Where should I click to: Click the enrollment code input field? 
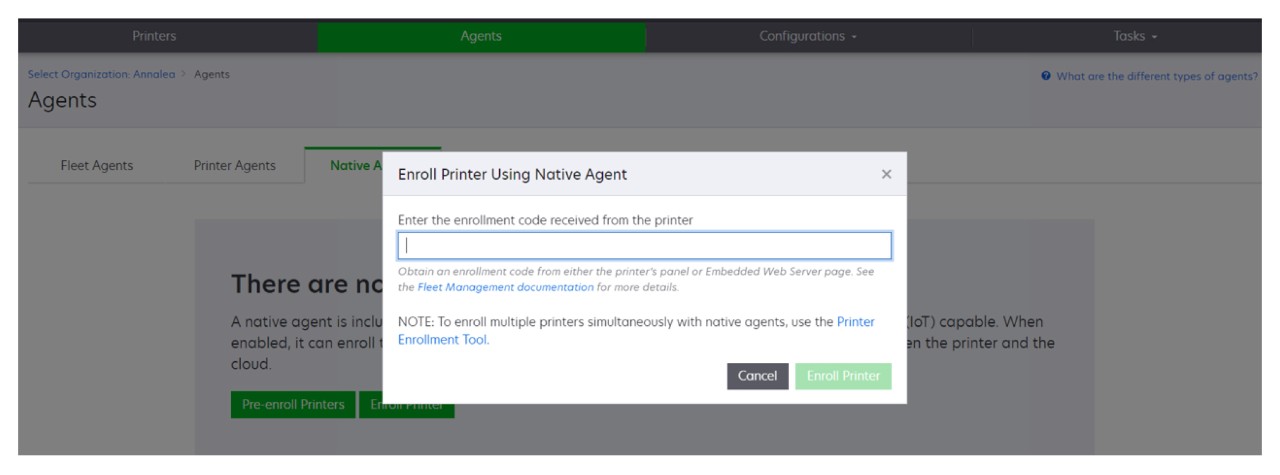pos(644,246)
